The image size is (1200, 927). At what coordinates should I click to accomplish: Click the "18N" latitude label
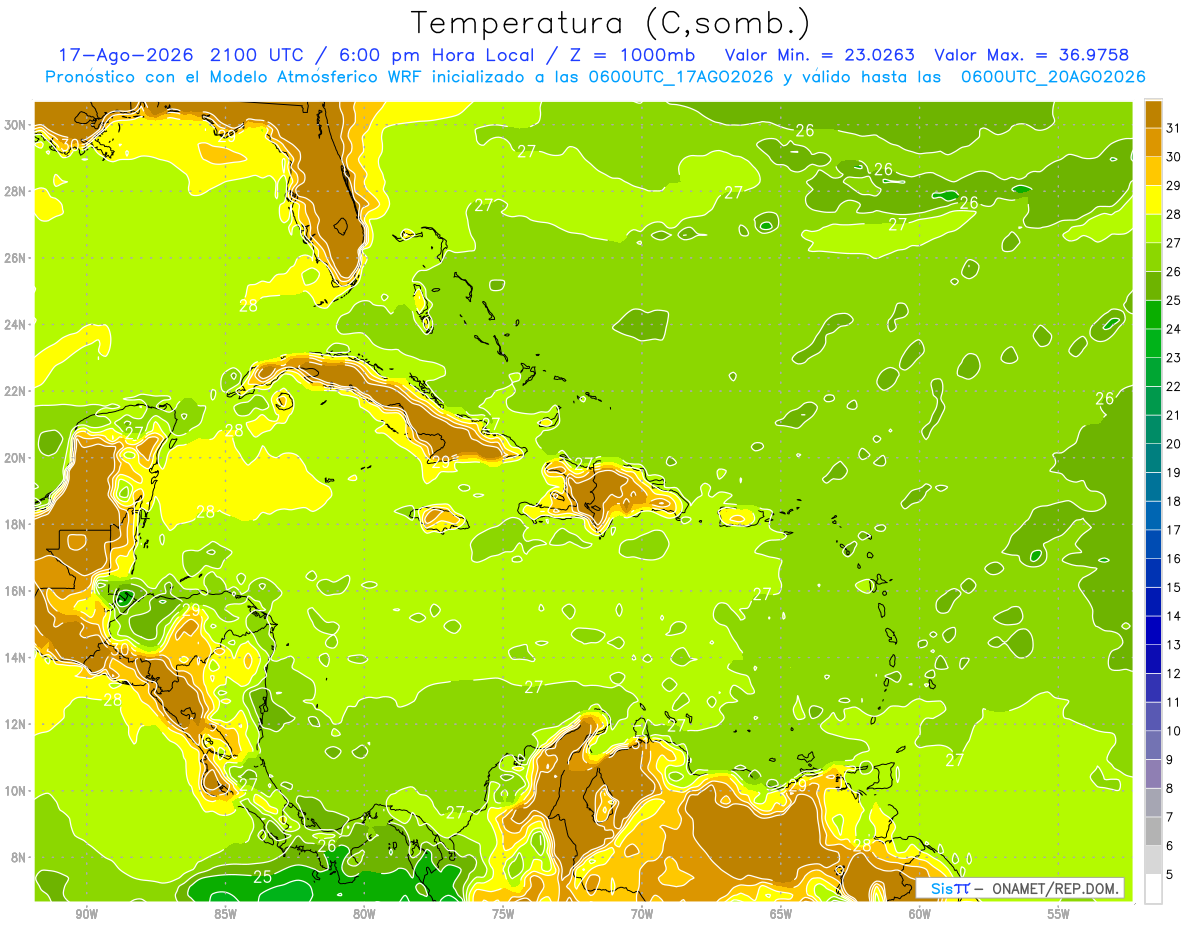(x=17, y=524)
